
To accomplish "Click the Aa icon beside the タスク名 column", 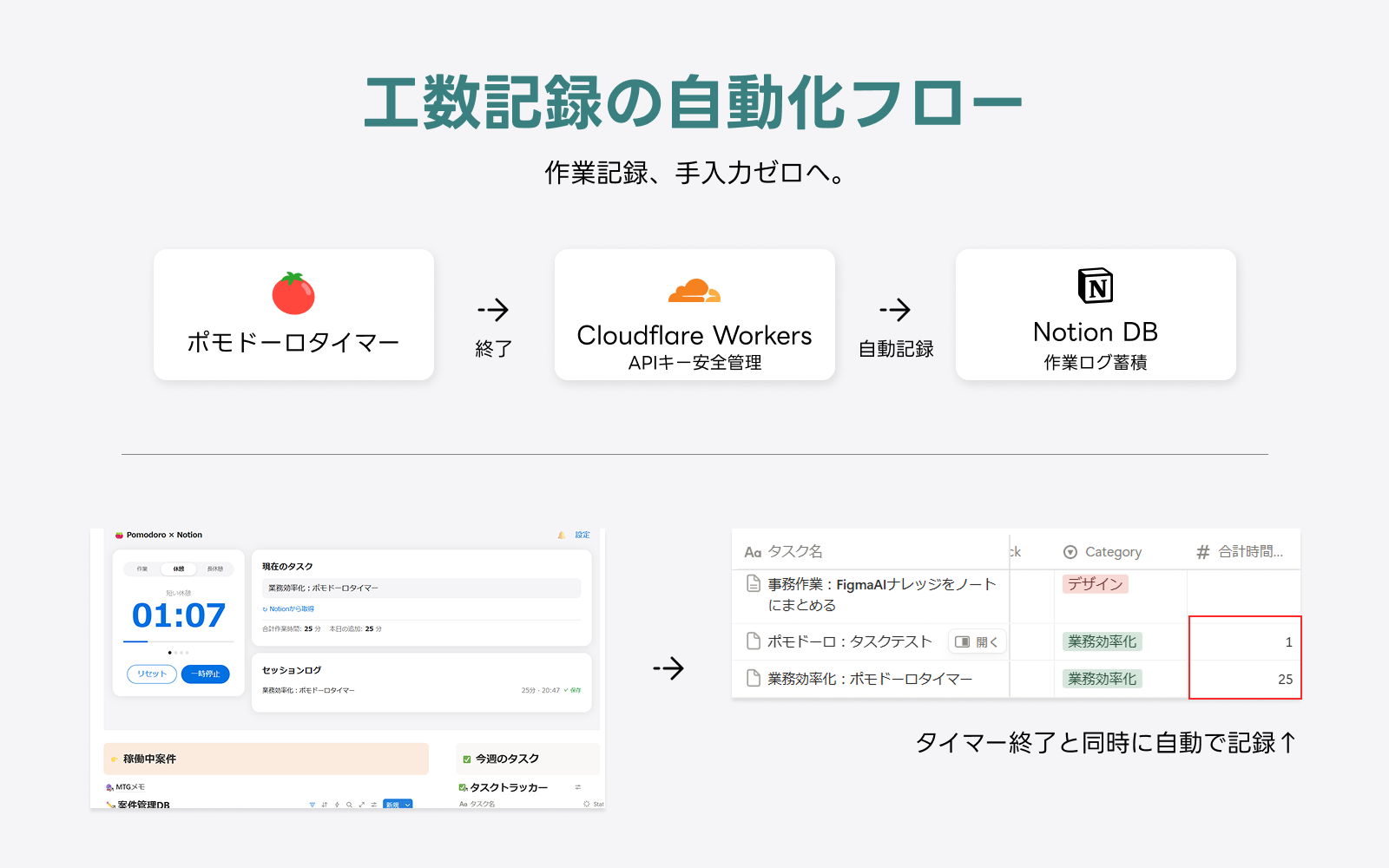I will [754, 550].
